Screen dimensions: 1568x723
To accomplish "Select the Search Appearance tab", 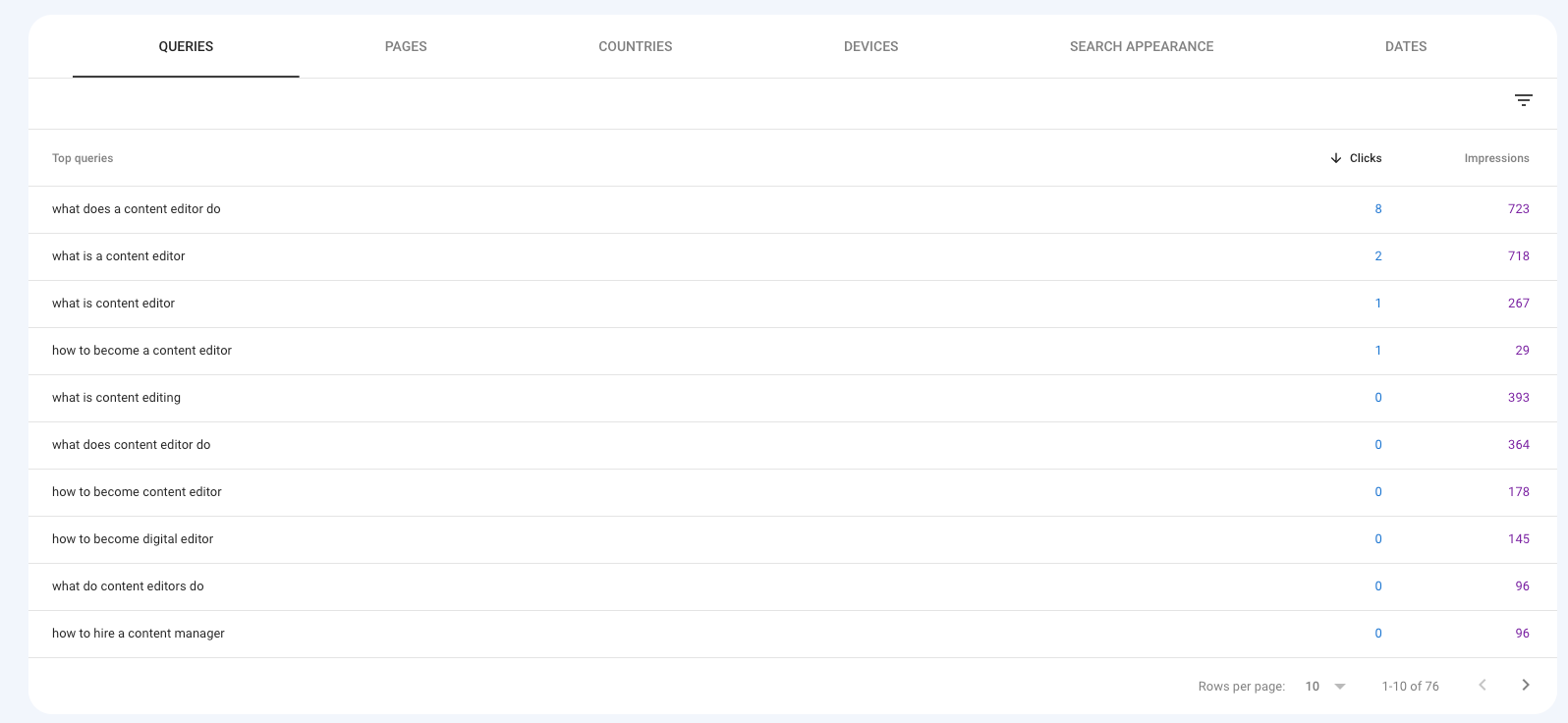I will pos(1142,46).
